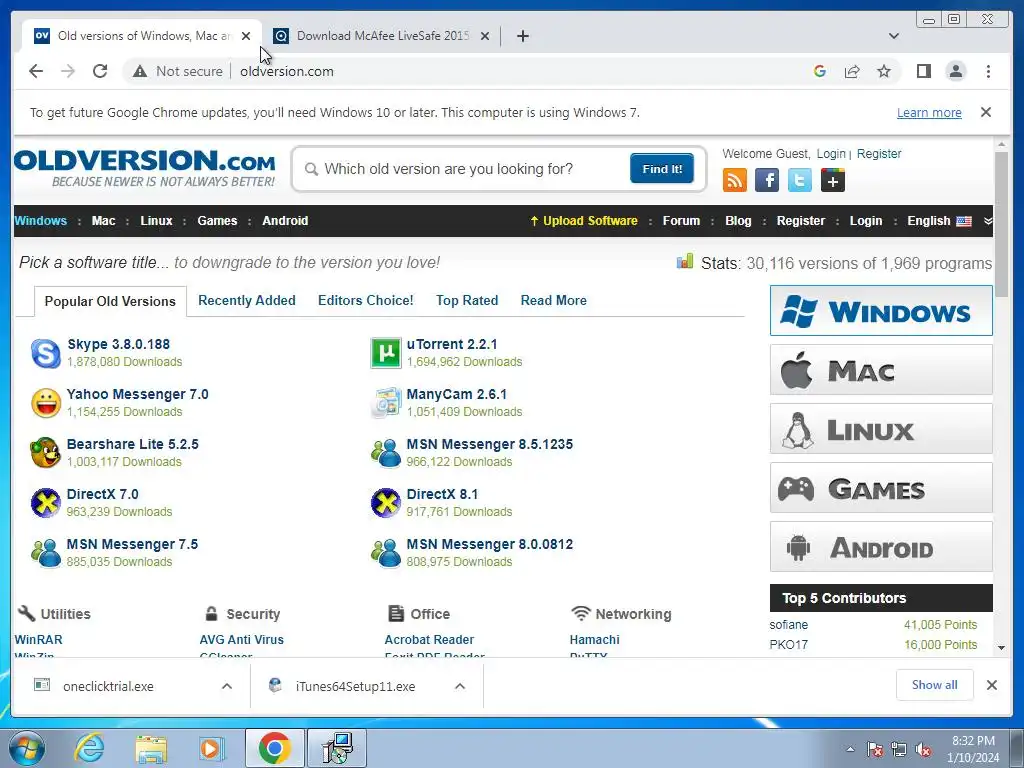This screenshot has height=768, width=1024.
Task: Switch to Download McAfee LiveSafe tab
Action: click(x=382, y=36)
